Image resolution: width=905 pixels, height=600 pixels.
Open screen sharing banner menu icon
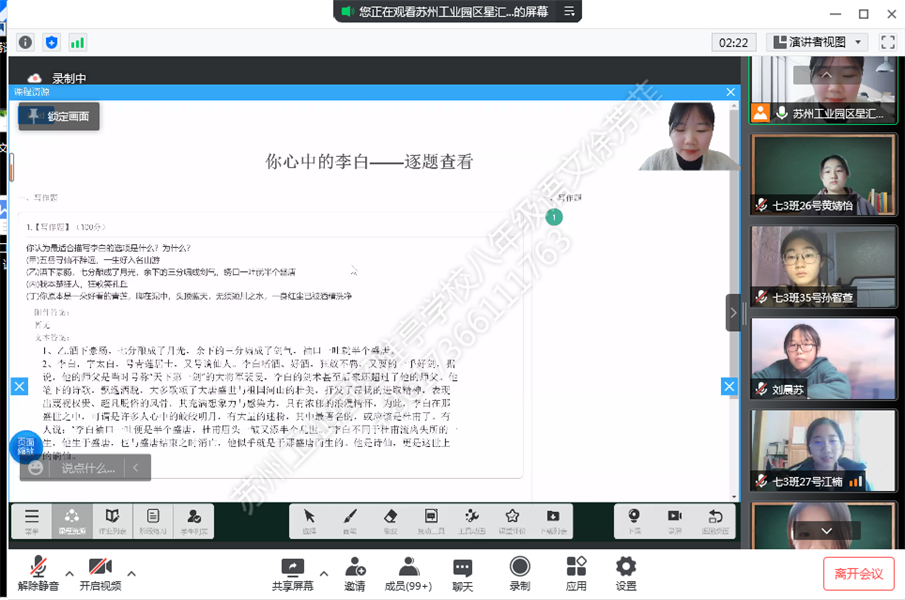[569, 11]
